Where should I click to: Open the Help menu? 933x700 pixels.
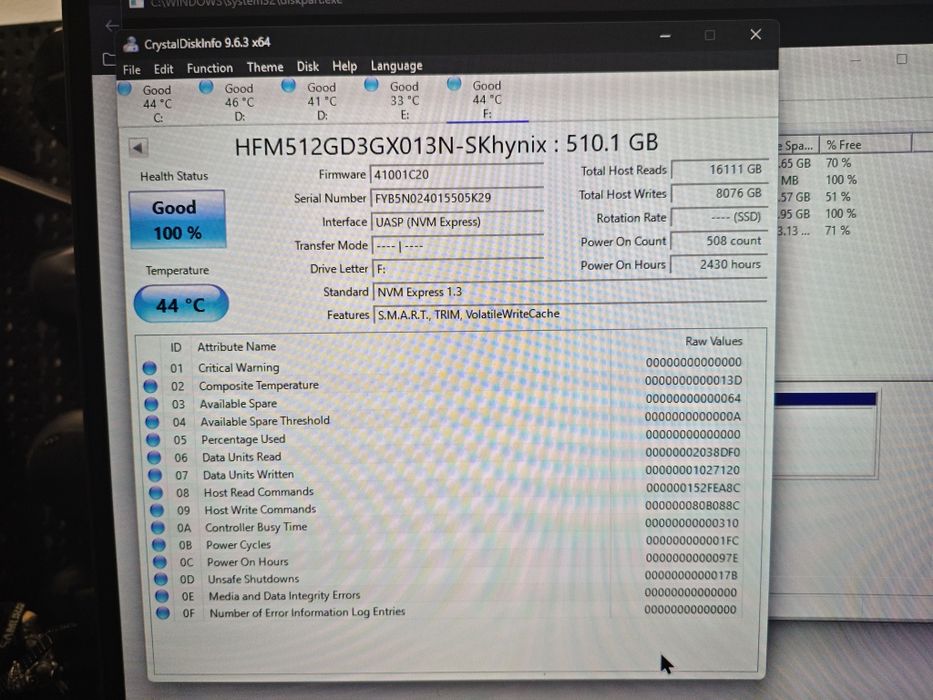(x=344, y=66)
